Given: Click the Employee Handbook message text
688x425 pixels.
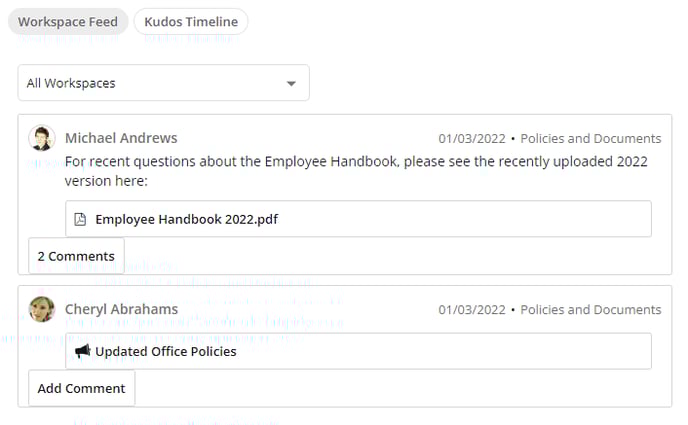Looking at the screenshot, I should [x=356, y=171].
